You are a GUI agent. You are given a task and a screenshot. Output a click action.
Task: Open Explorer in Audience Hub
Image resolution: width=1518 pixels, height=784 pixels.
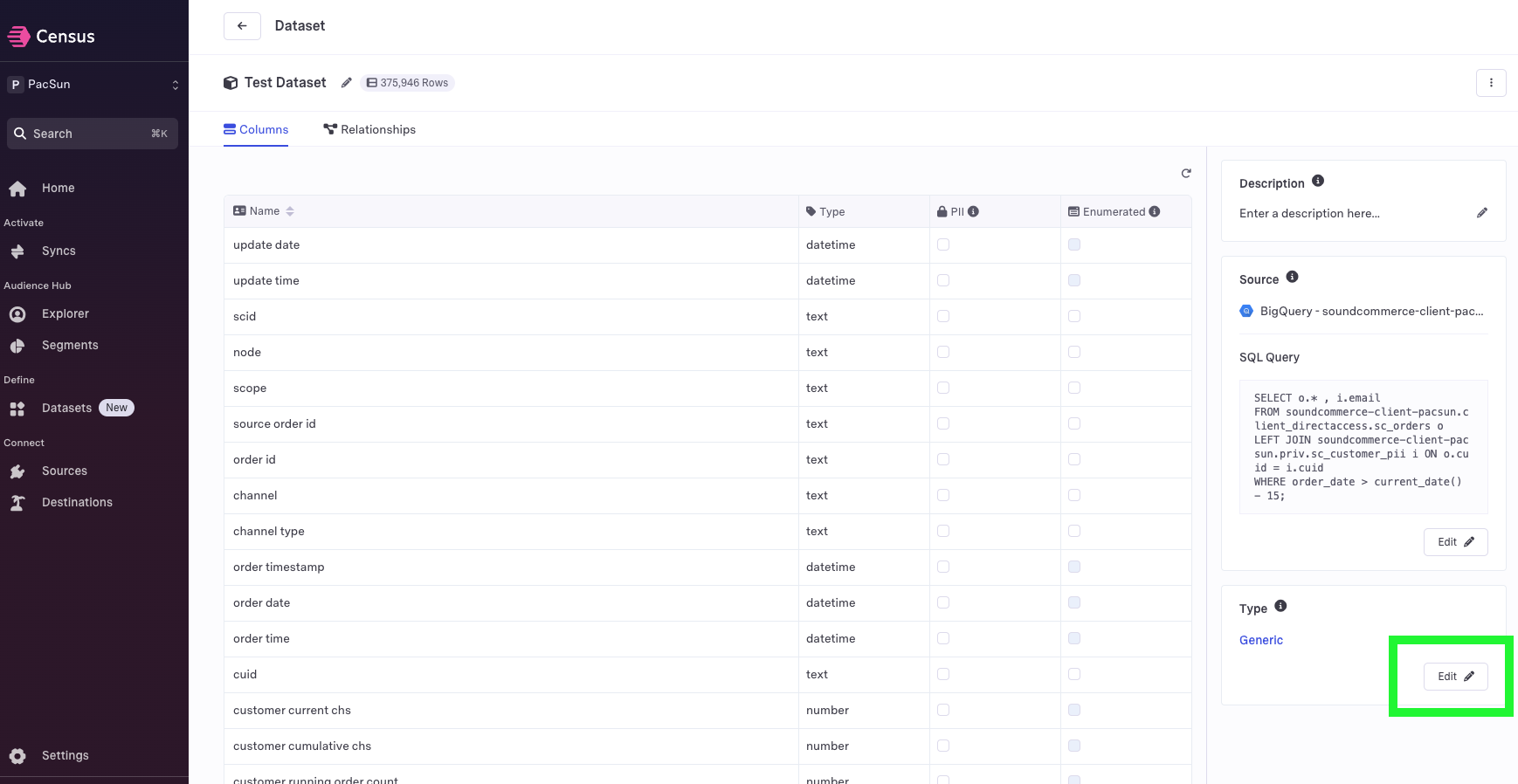pyautogui.click(x=65, y=313)
